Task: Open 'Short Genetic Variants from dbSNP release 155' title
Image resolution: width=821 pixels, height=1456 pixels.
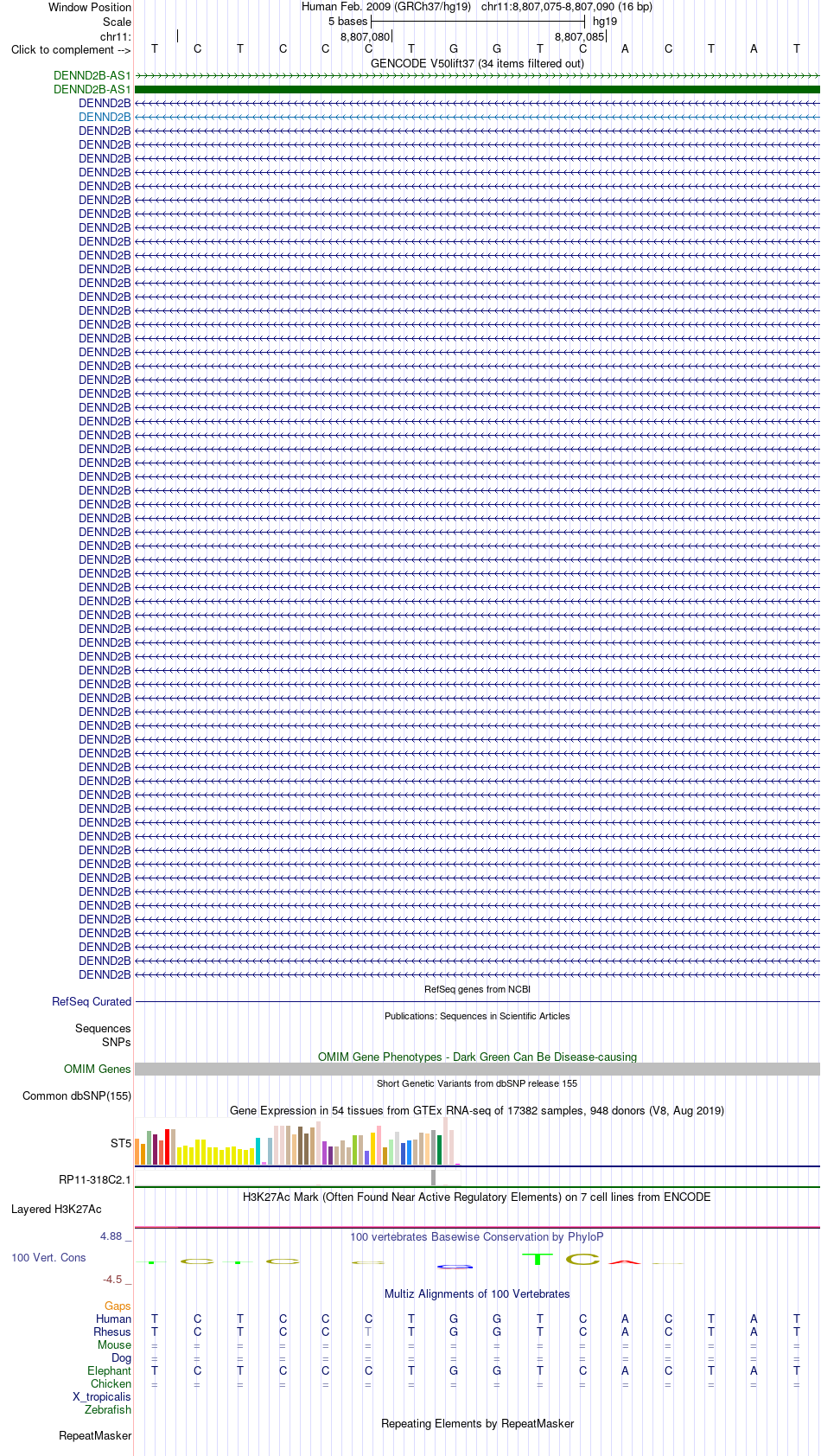Action: tap(477, 1083)
